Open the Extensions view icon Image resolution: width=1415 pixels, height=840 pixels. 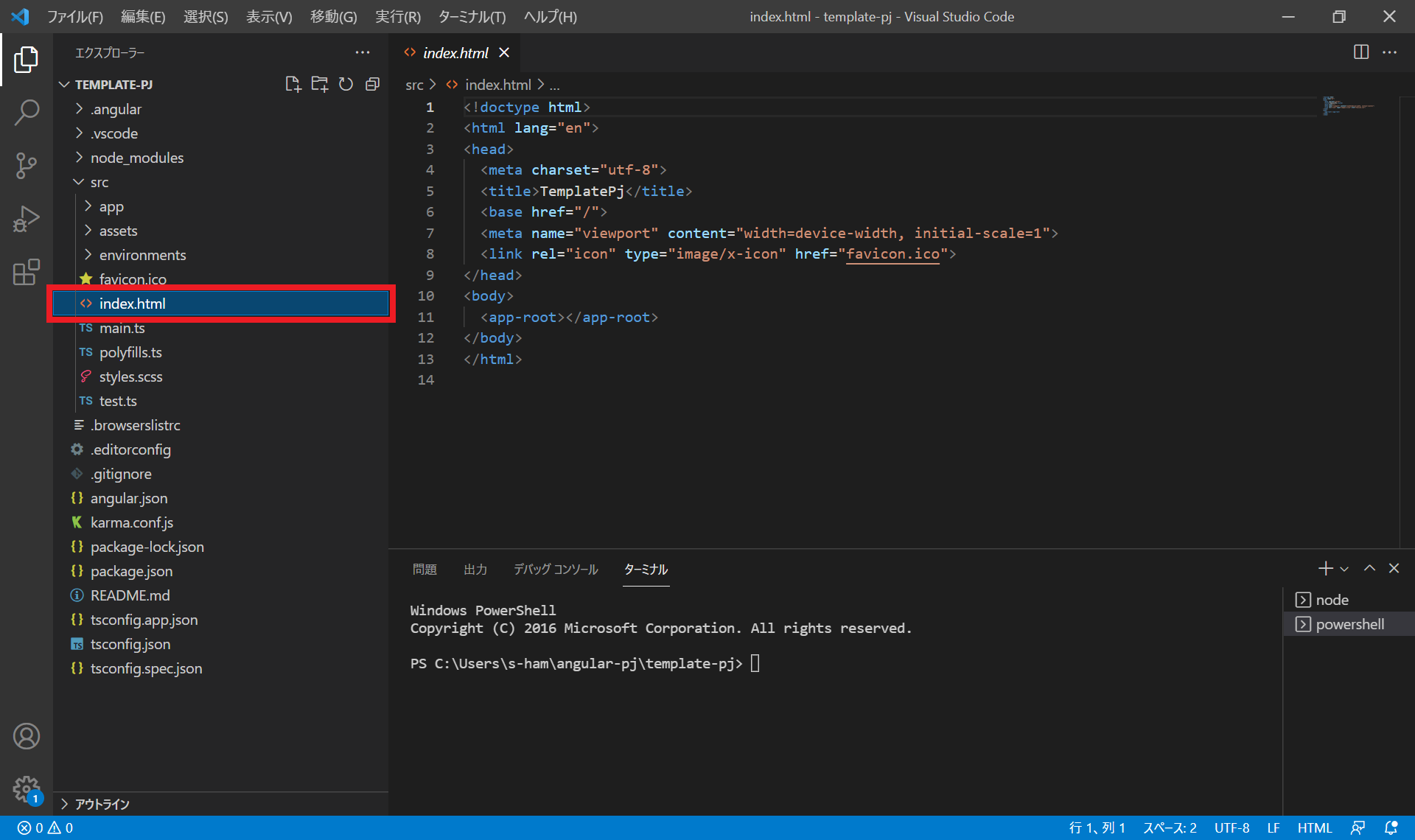[x=27, y=272]
